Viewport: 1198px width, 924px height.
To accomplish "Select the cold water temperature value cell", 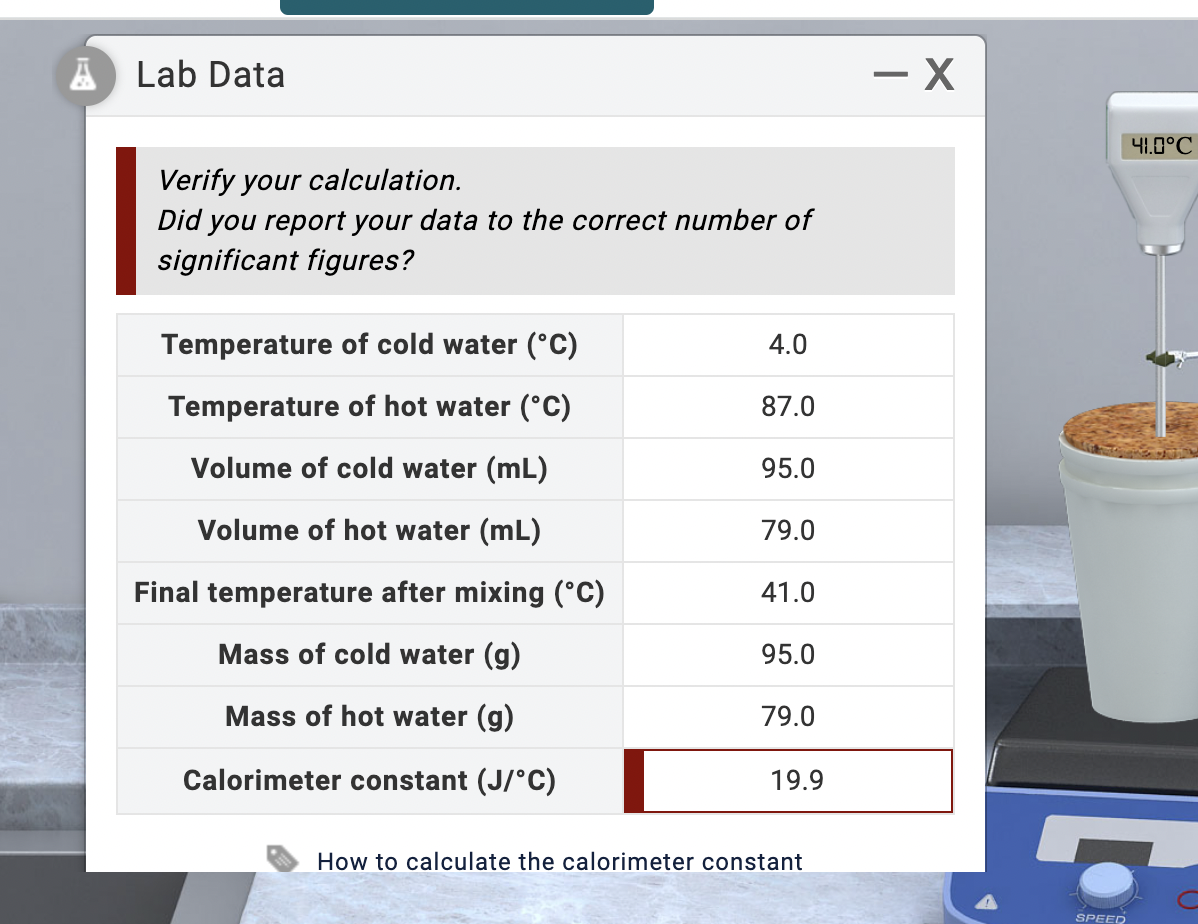I will coord(788,345).
